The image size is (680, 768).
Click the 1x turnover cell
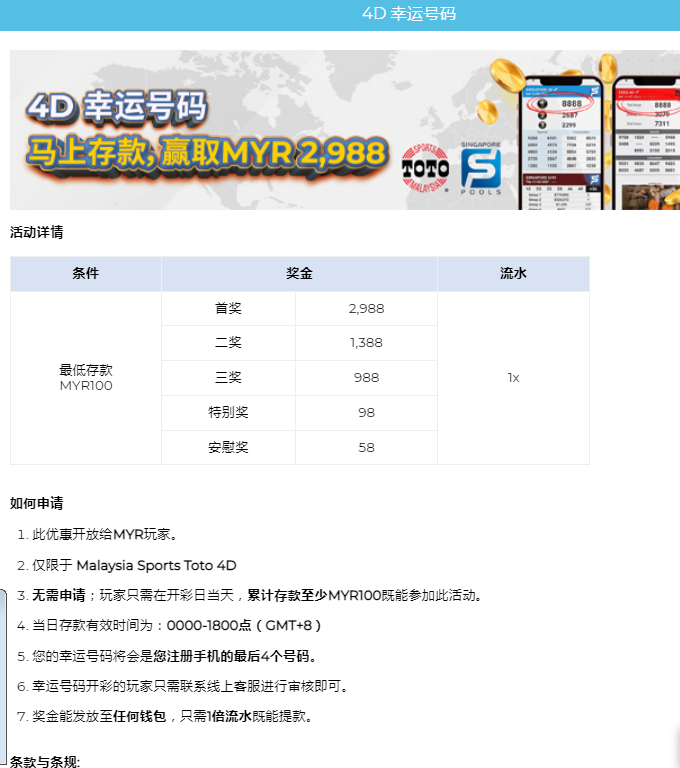pyautogui.click(x=513, y=378)
